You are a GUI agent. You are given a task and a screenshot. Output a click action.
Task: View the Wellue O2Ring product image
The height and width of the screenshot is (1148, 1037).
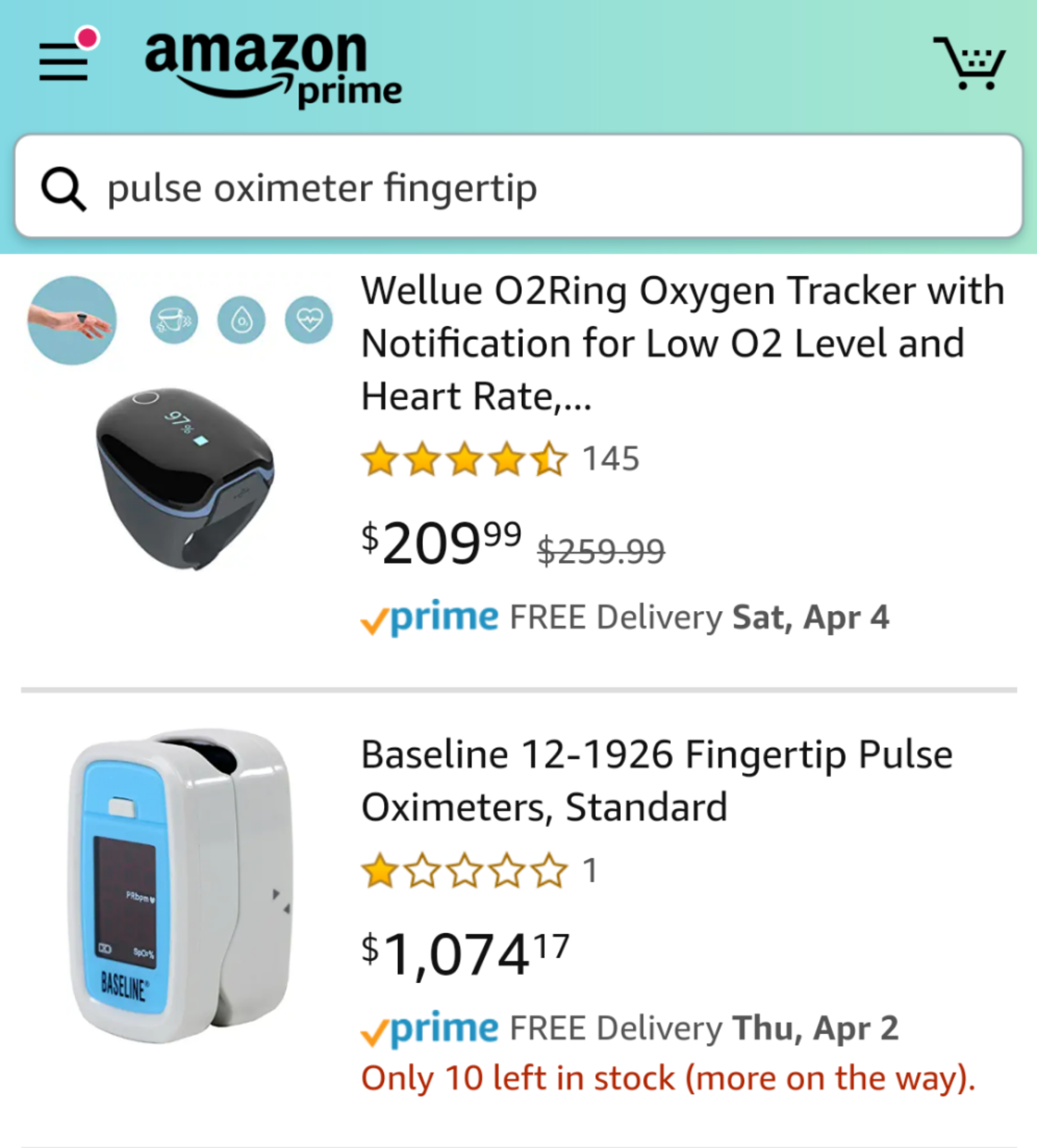(185, 478)
